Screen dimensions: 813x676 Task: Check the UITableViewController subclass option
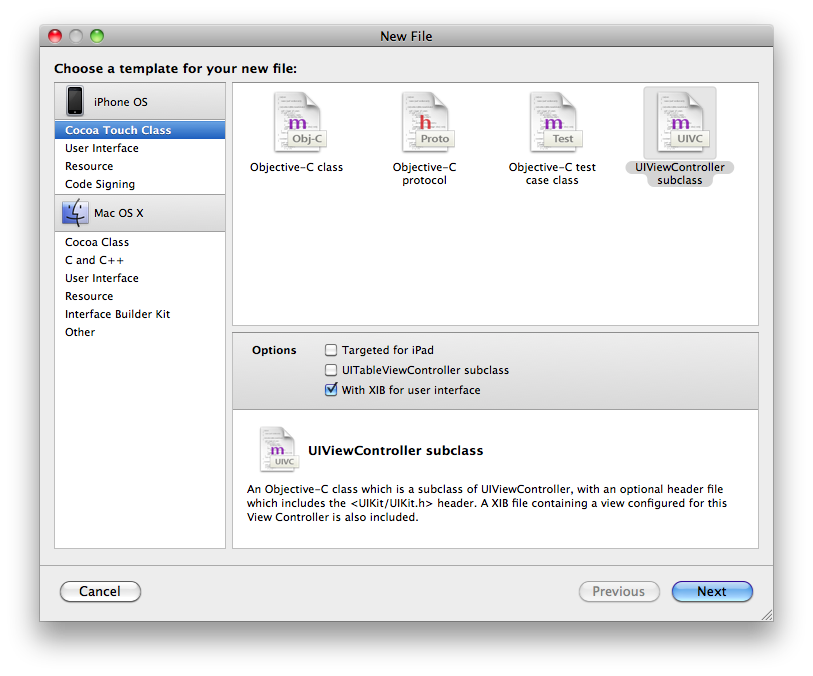click(331, 370)
